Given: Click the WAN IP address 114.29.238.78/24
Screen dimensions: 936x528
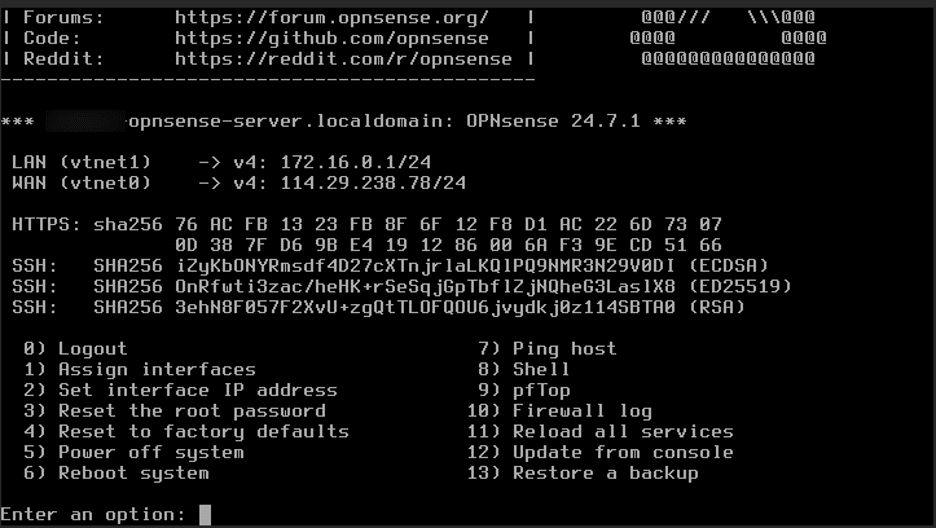Looking at the screenshot, I should click(373, 183).
